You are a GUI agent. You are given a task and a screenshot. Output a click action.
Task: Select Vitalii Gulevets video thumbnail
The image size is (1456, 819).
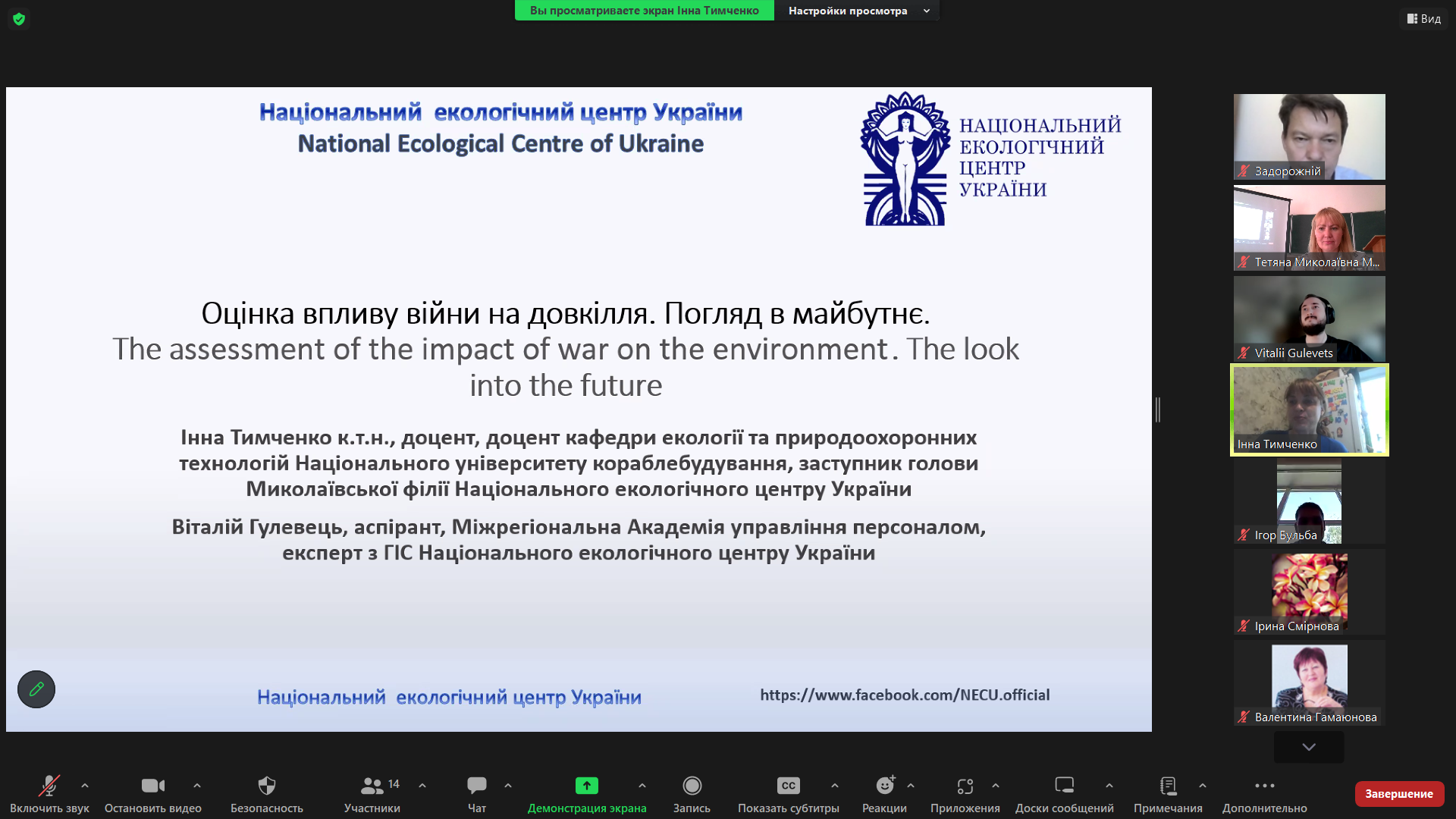(x=1309, y=318)
